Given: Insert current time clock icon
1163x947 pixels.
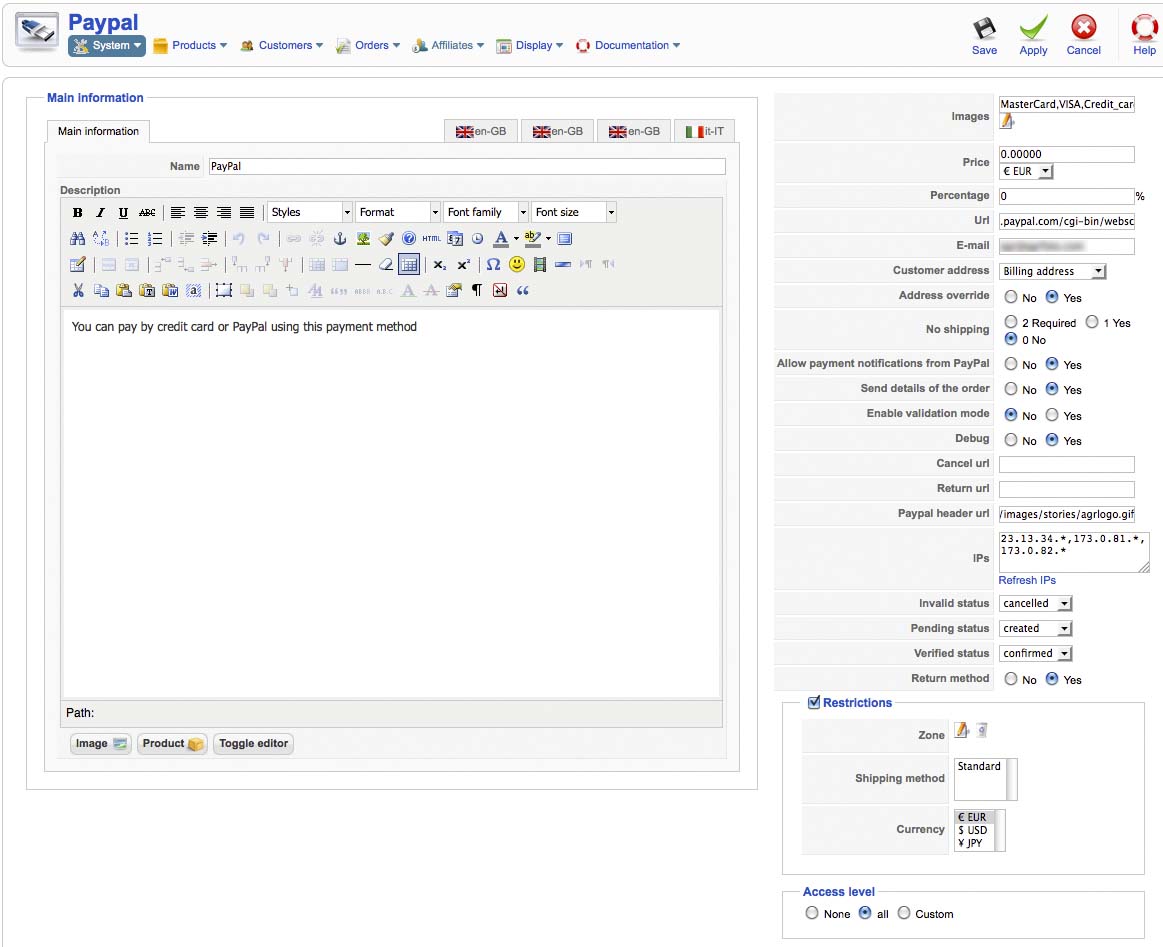Looking at the screenshot, I should (478, 239).
